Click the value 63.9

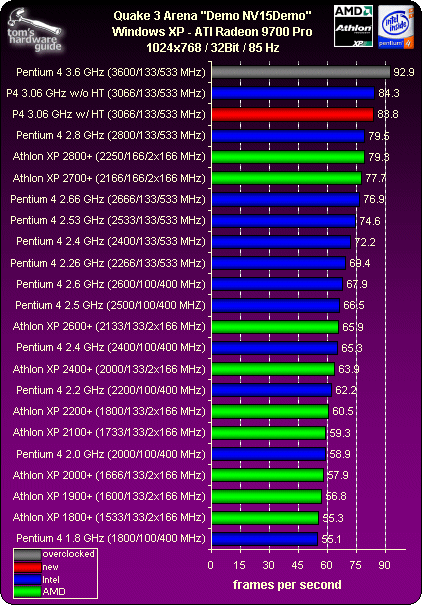[349, 369]
